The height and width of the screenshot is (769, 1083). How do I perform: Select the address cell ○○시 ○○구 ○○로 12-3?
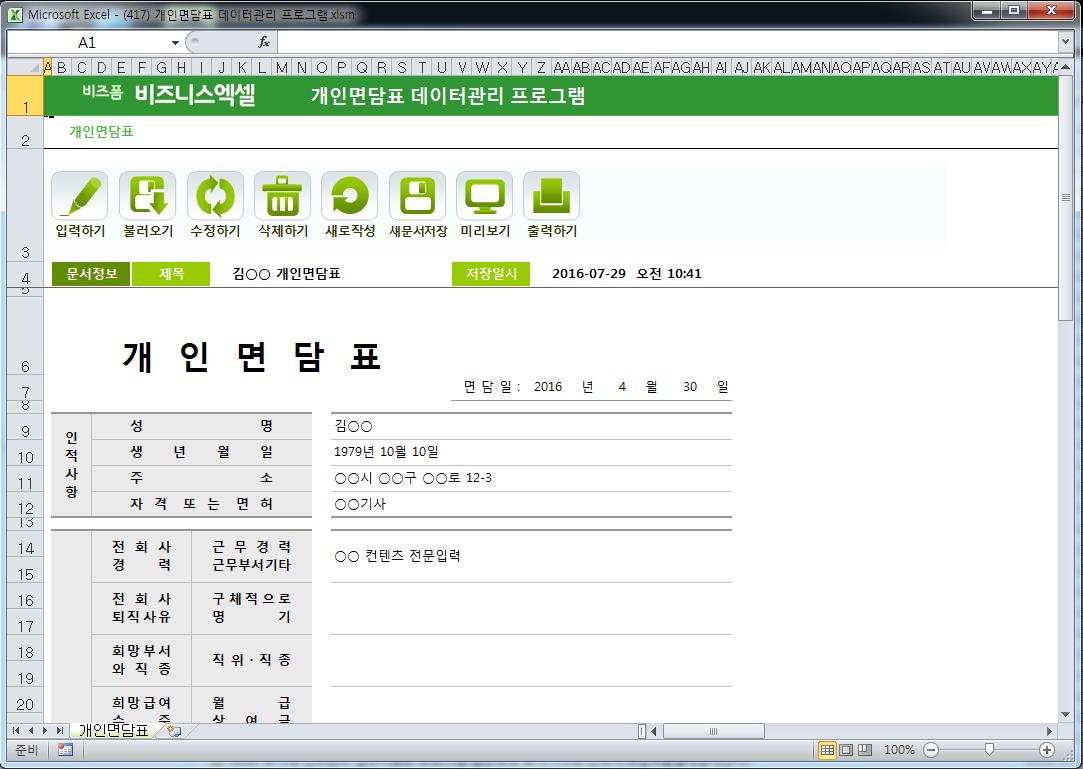530,478
